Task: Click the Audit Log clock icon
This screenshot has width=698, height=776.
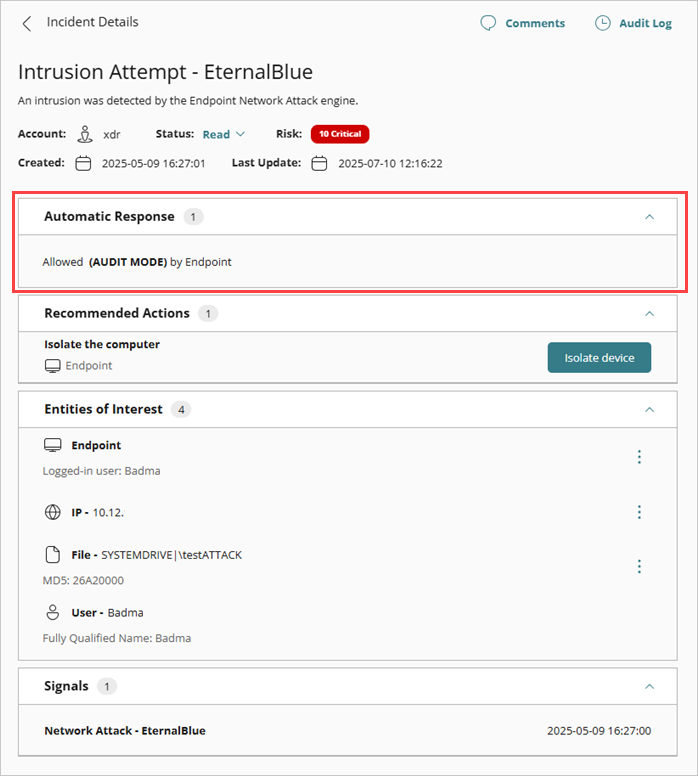Action: pos(603,23)
